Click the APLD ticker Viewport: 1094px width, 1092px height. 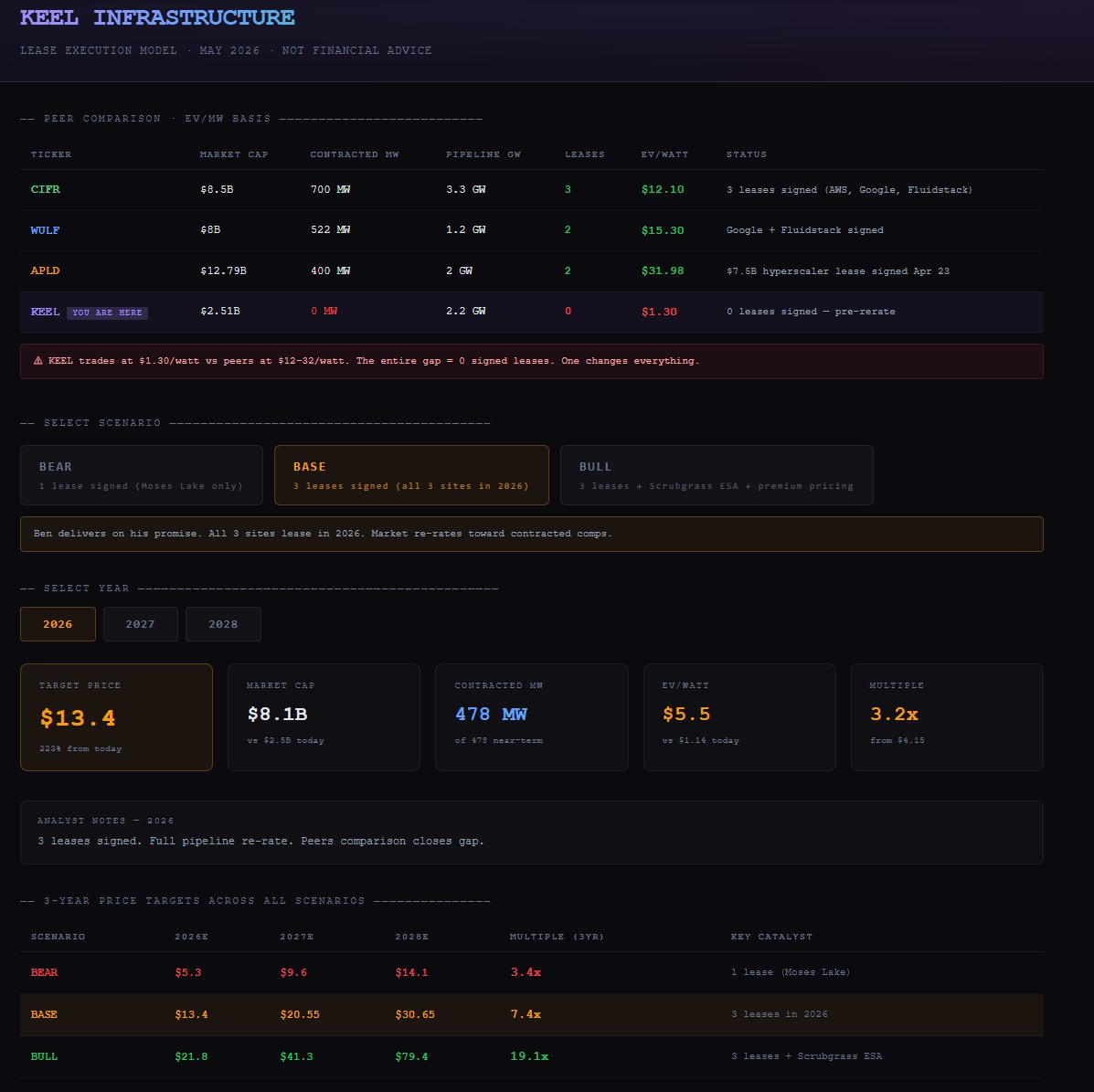point(46,270)
